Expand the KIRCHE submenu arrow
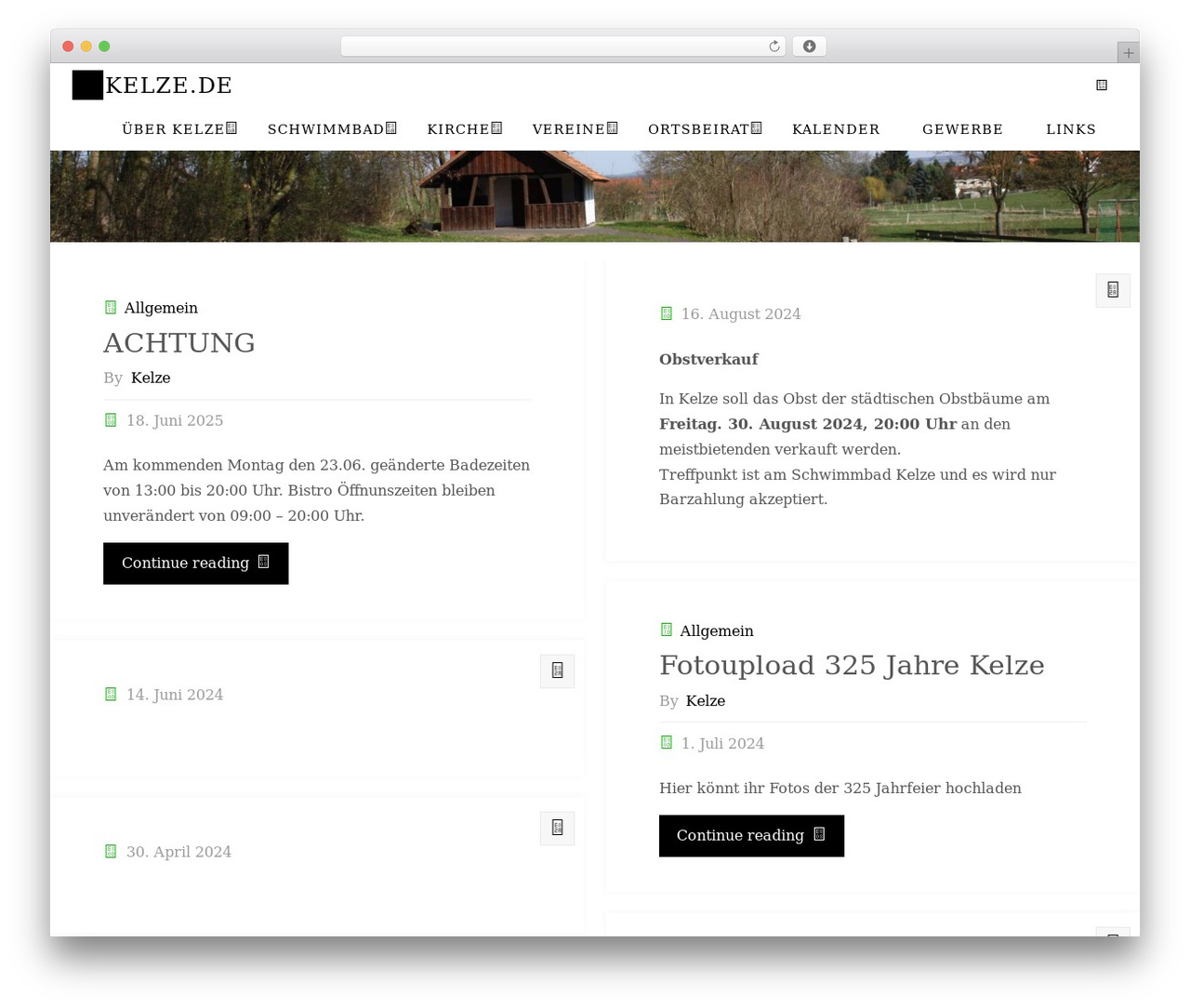This screenshot has height=1008, width=1190. (496, 128)
